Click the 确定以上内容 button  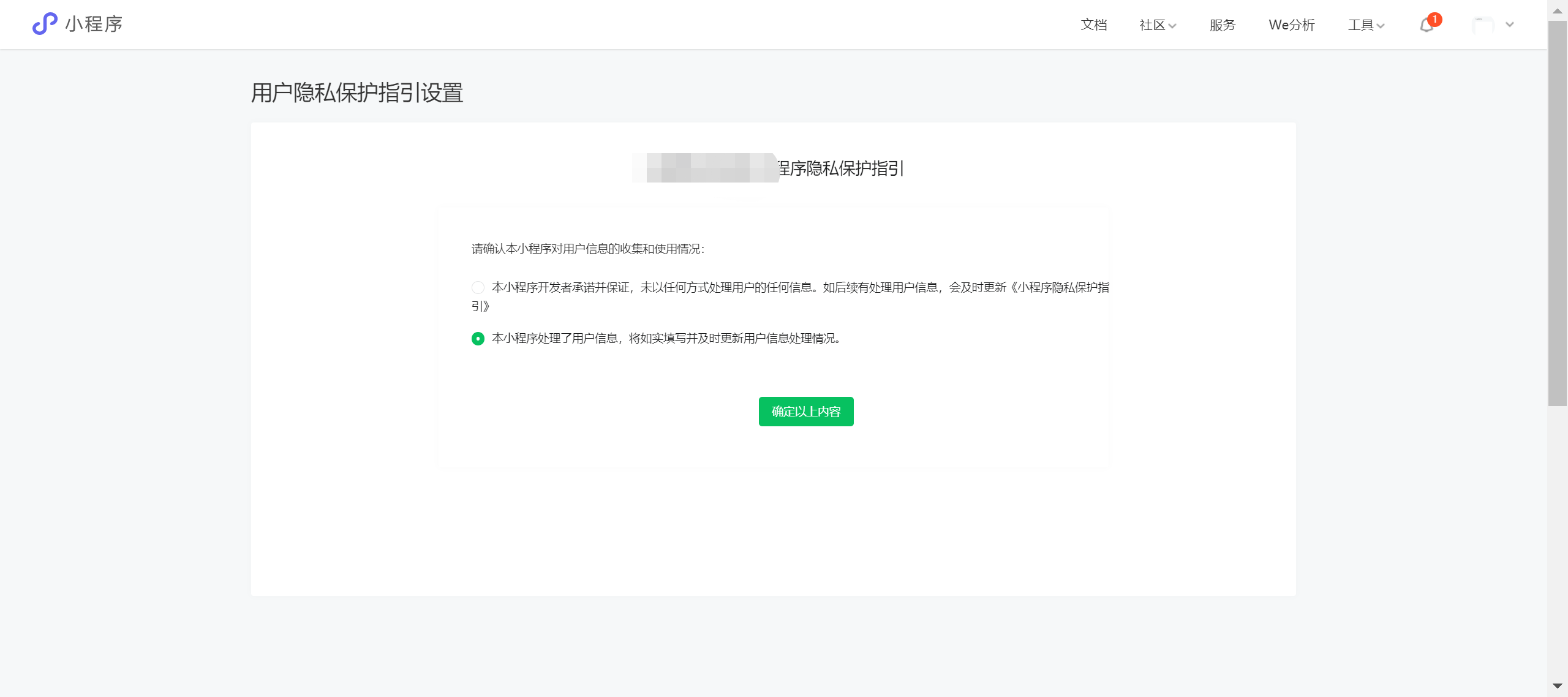tap(805, 412)
